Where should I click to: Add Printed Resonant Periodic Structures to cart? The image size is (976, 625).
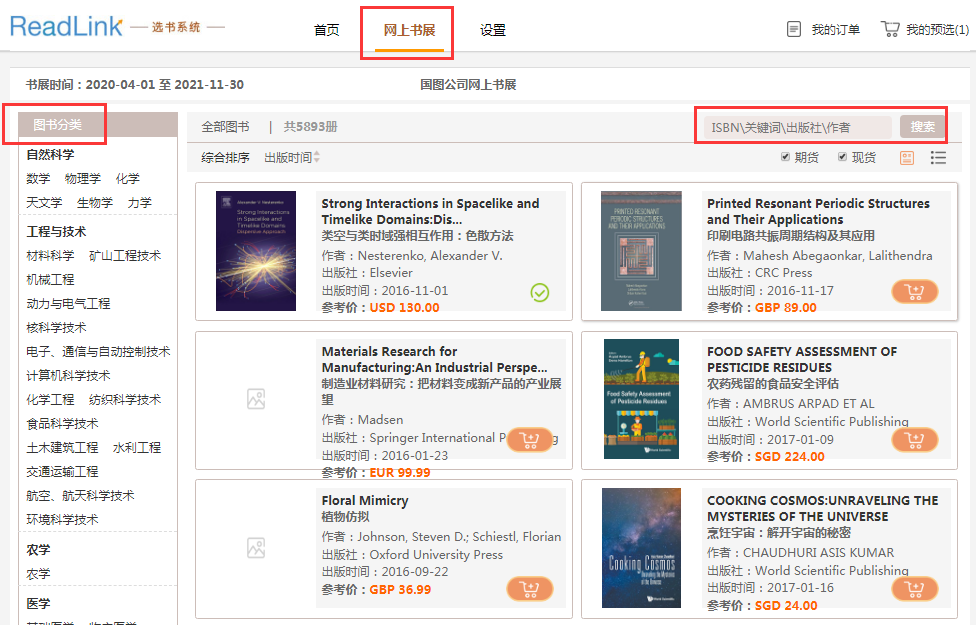[914, 291]
